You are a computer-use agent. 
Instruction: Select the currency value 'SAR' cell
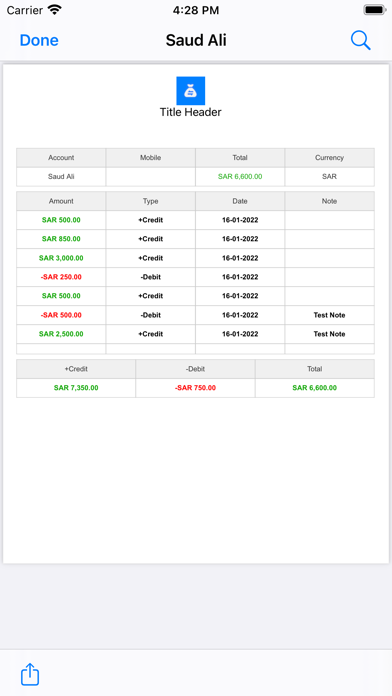(x=329, y=177)
